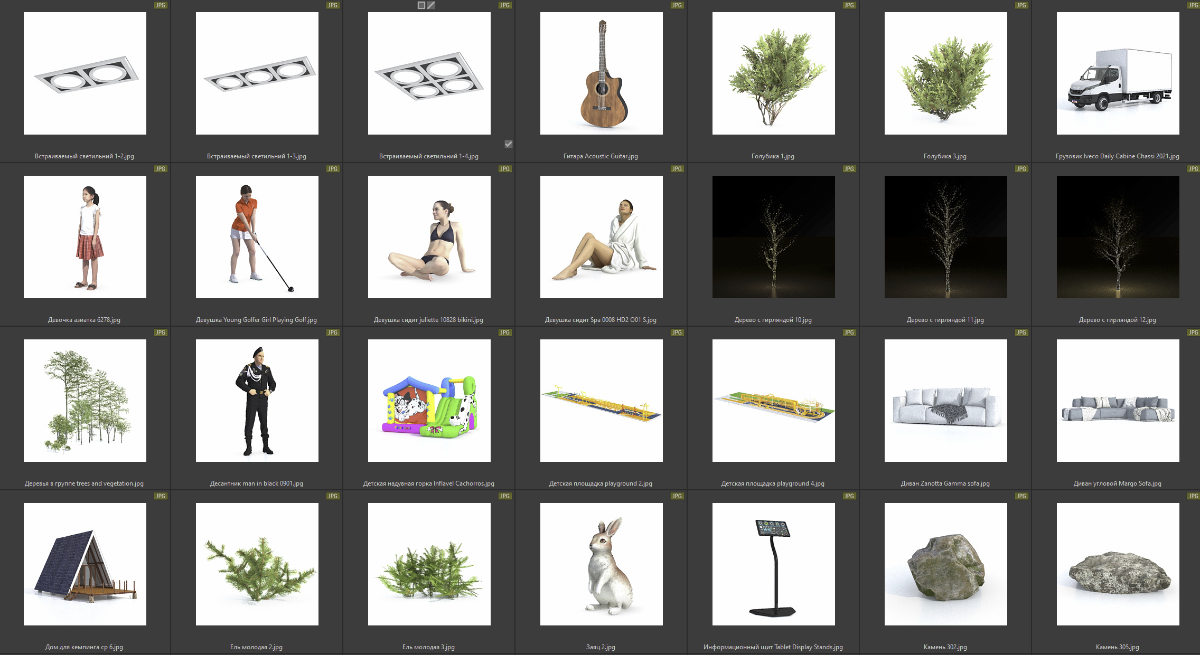This screenshot has width=1200, height=655.
Task: Select the Acoustic Guitar thumbnail
Action: 601,74
